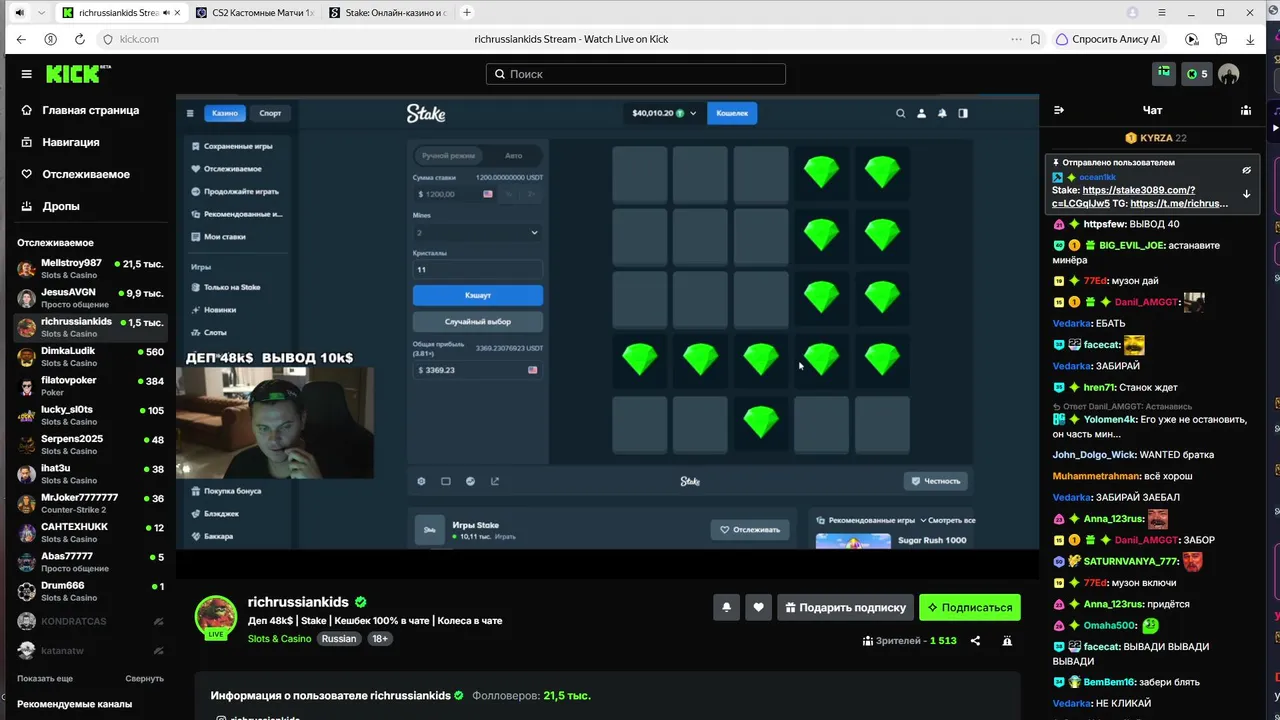
Task: Open the Stake notifications bell in the stream
Action: 942,113
